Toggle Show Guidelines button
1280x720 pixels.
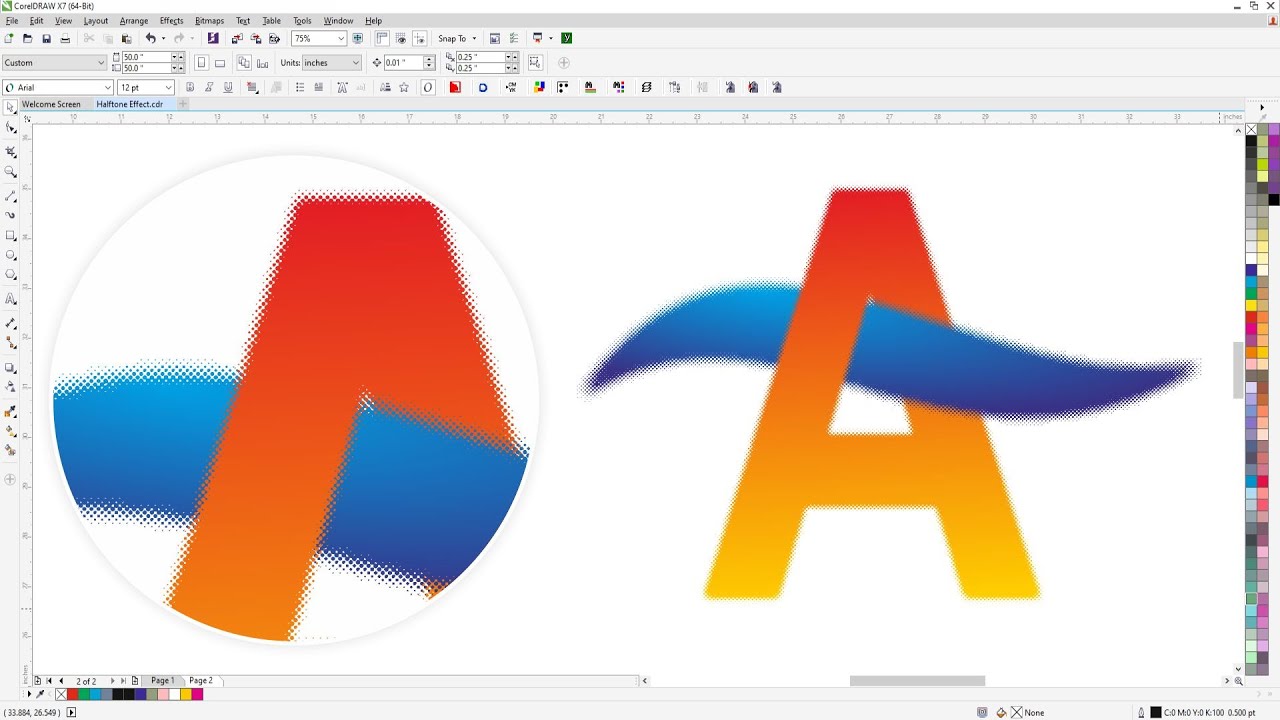click(419, 38)
